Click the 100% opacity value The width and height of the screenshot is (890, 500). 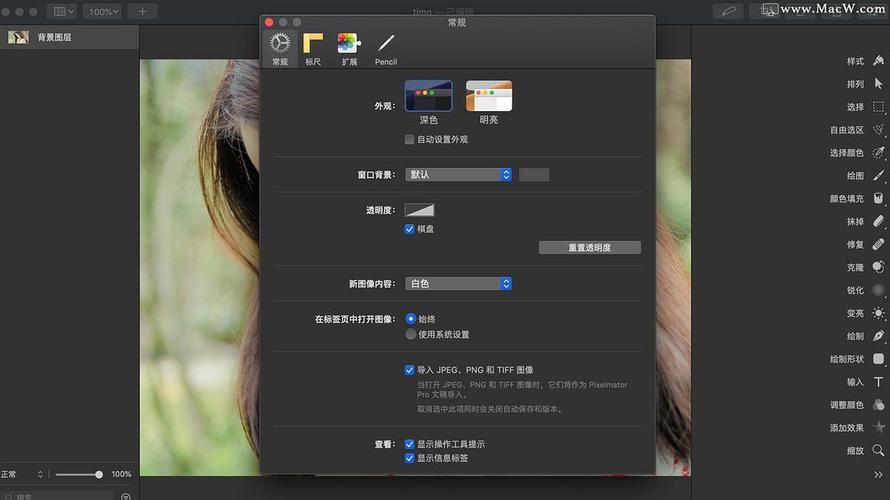121,474
